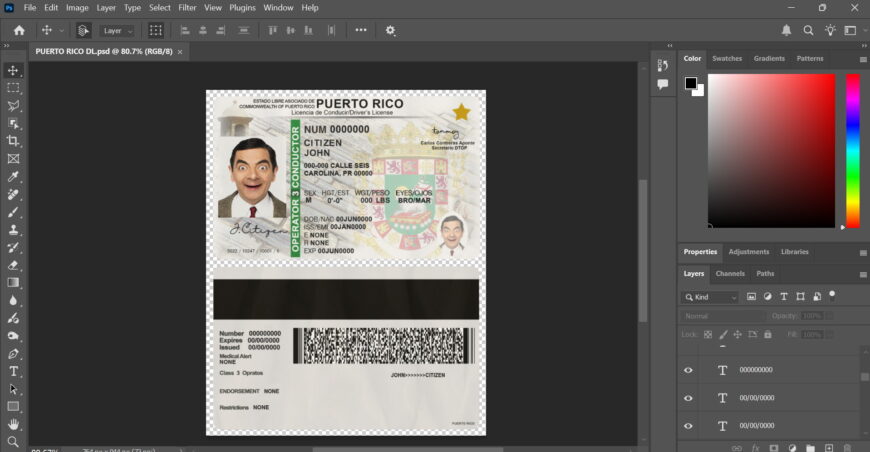The width and height of the screenshot is (870, 452).
Task: Click the canvas vertical scrollbar
Action: click(643, 251)
